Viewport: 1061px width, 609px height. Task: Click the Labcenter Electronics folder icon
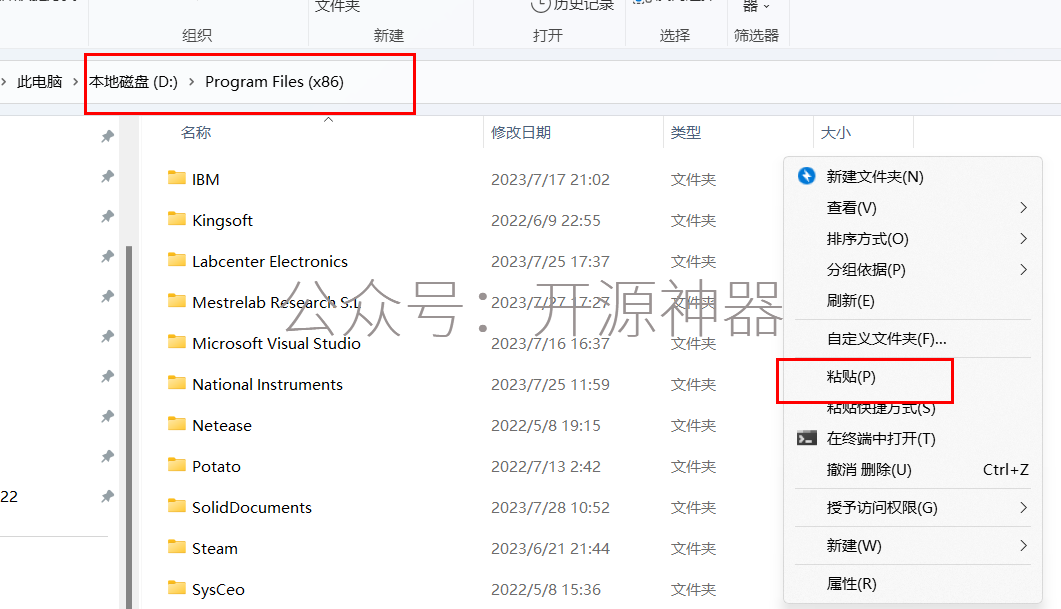(x=177, y=260)
